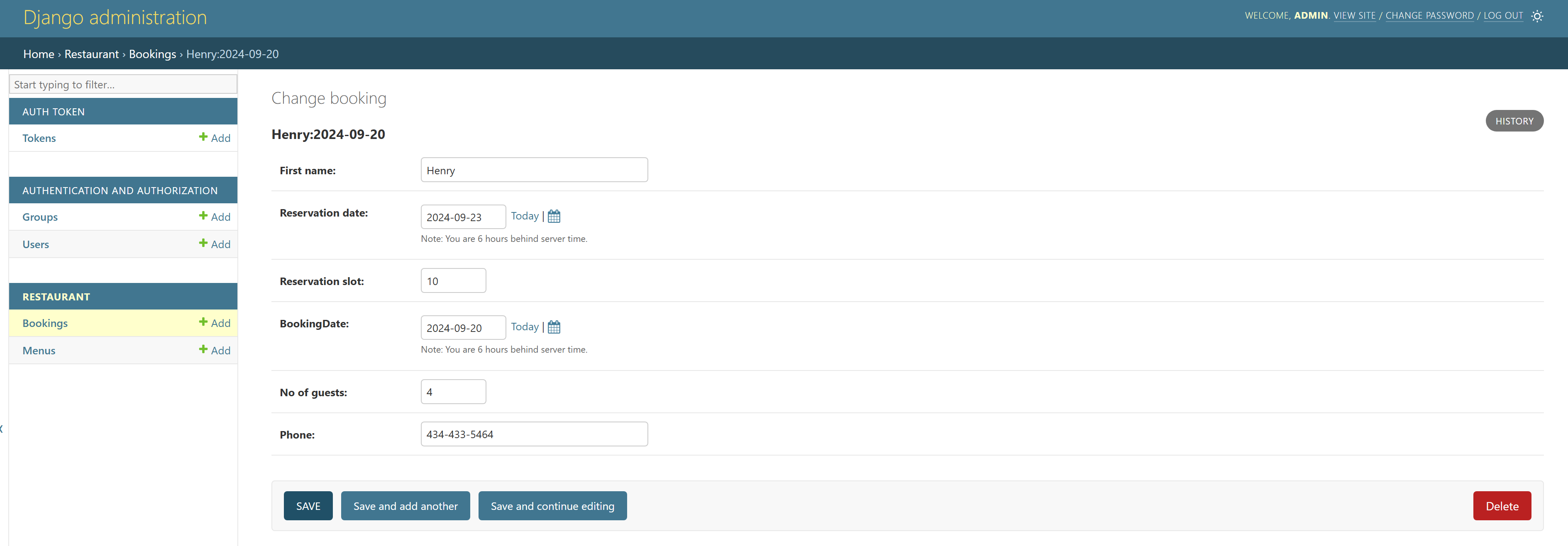Collapse the sidebar navigation arrow

(x=2, y=429)
